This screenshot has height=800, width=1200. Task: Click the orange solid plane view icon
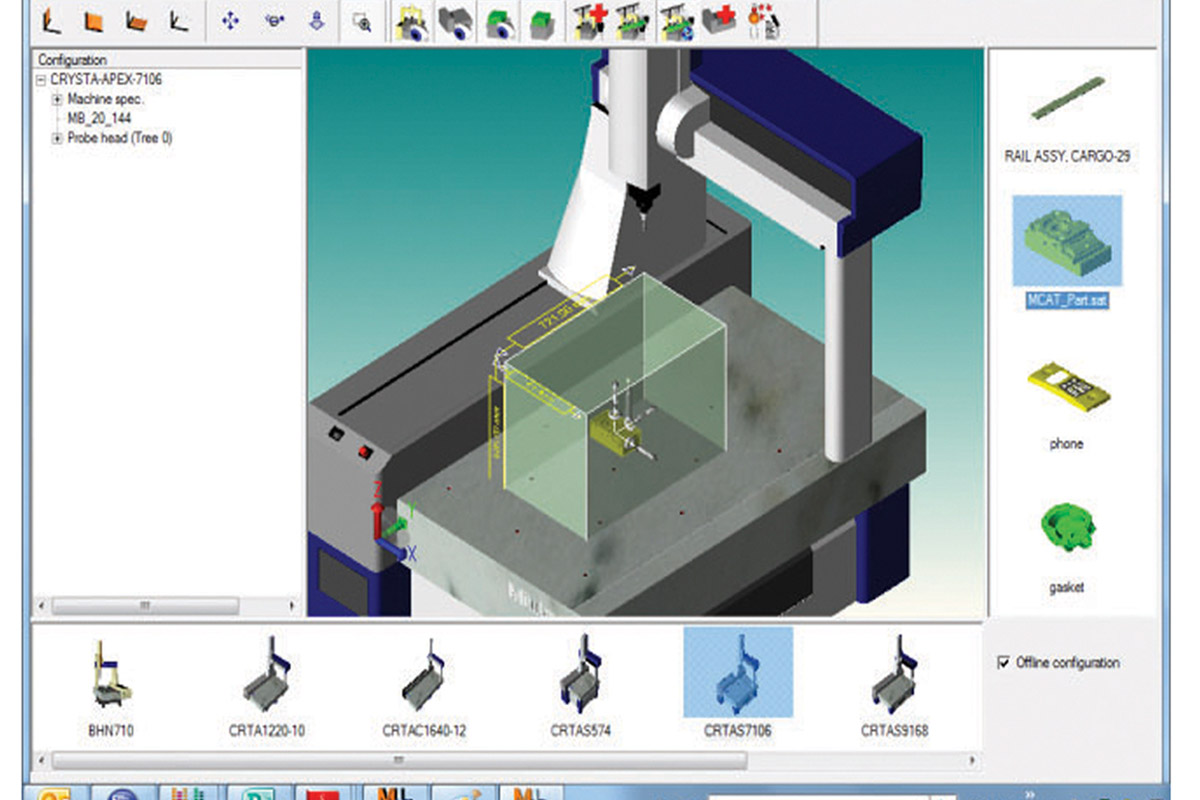(x=95, y=21)
